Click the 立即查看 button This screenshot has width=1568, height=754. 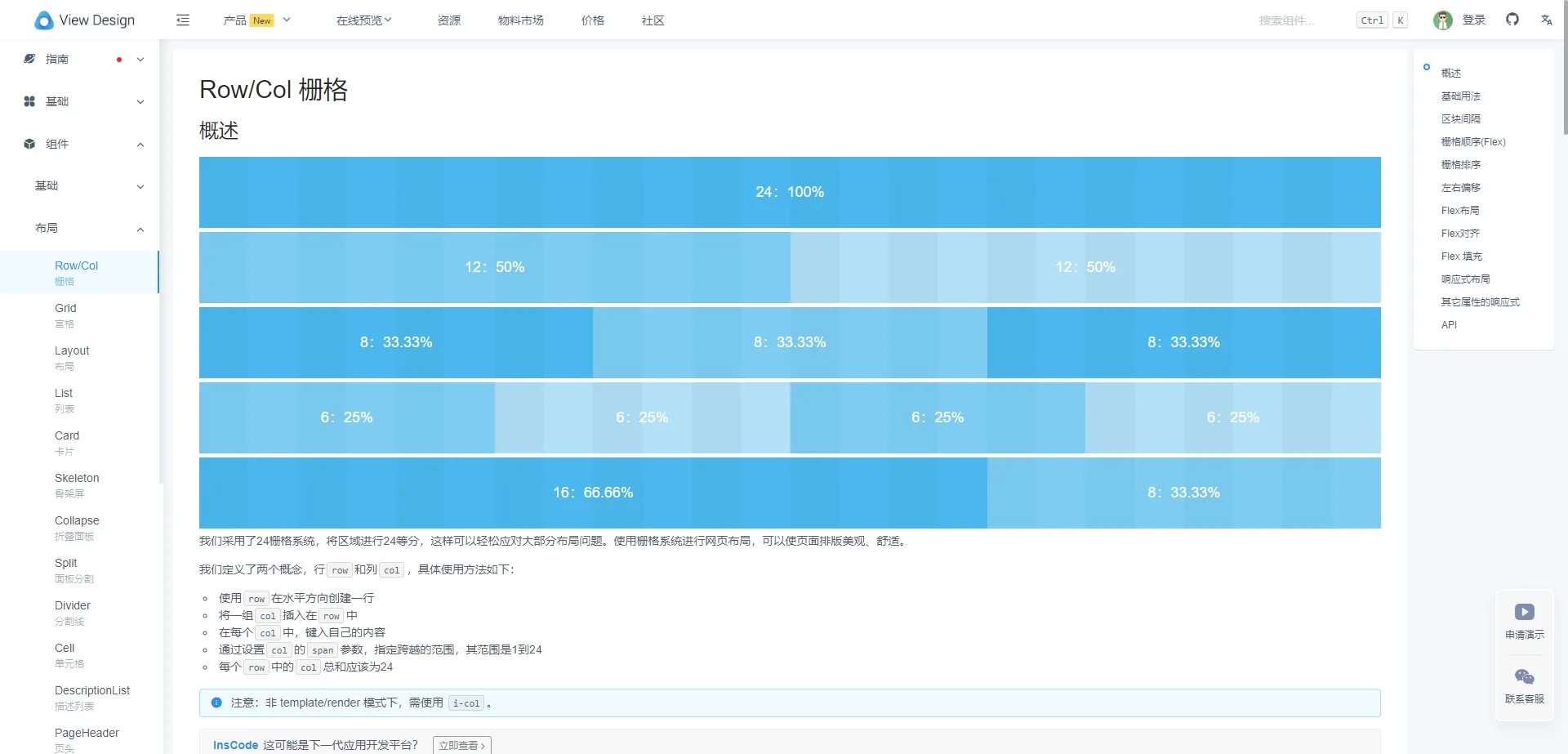[461, 745]
